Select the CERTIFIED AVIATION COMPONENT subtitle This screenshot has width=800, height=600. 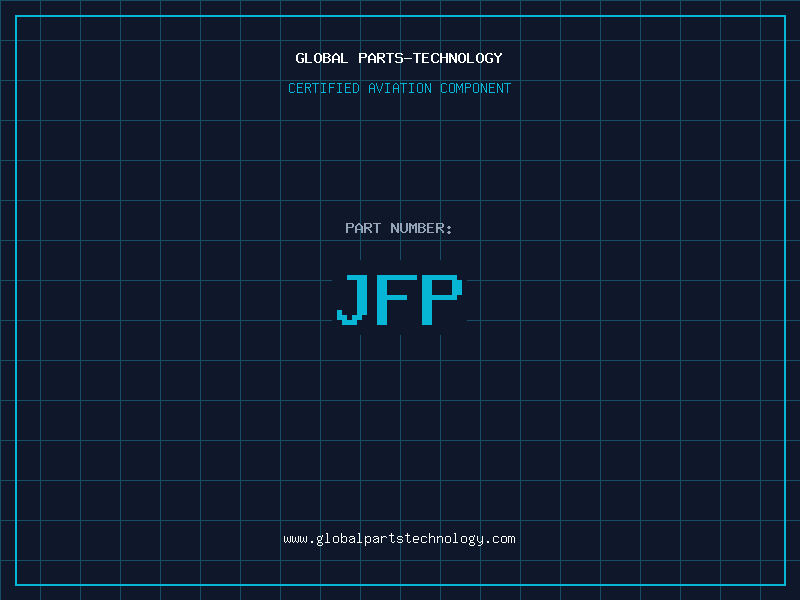coord(399,88)
